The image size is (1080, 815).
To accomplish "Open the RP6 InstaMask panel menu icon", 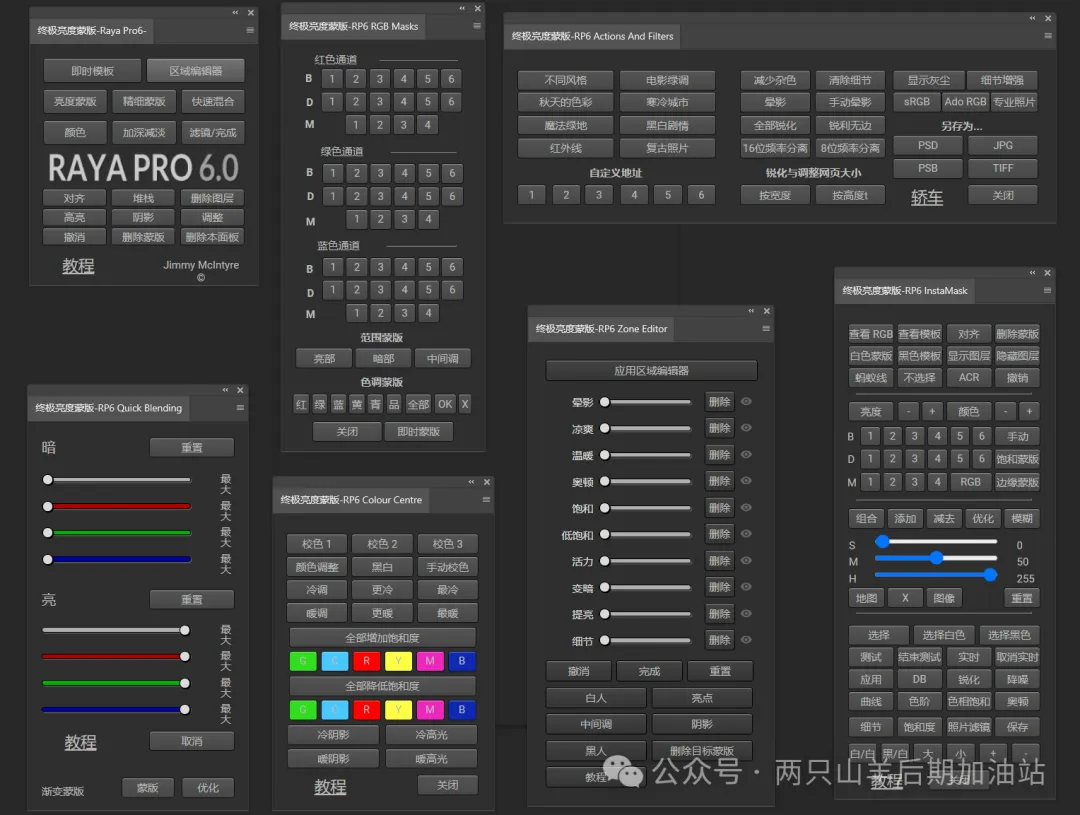I will [x=1047, y=291].
